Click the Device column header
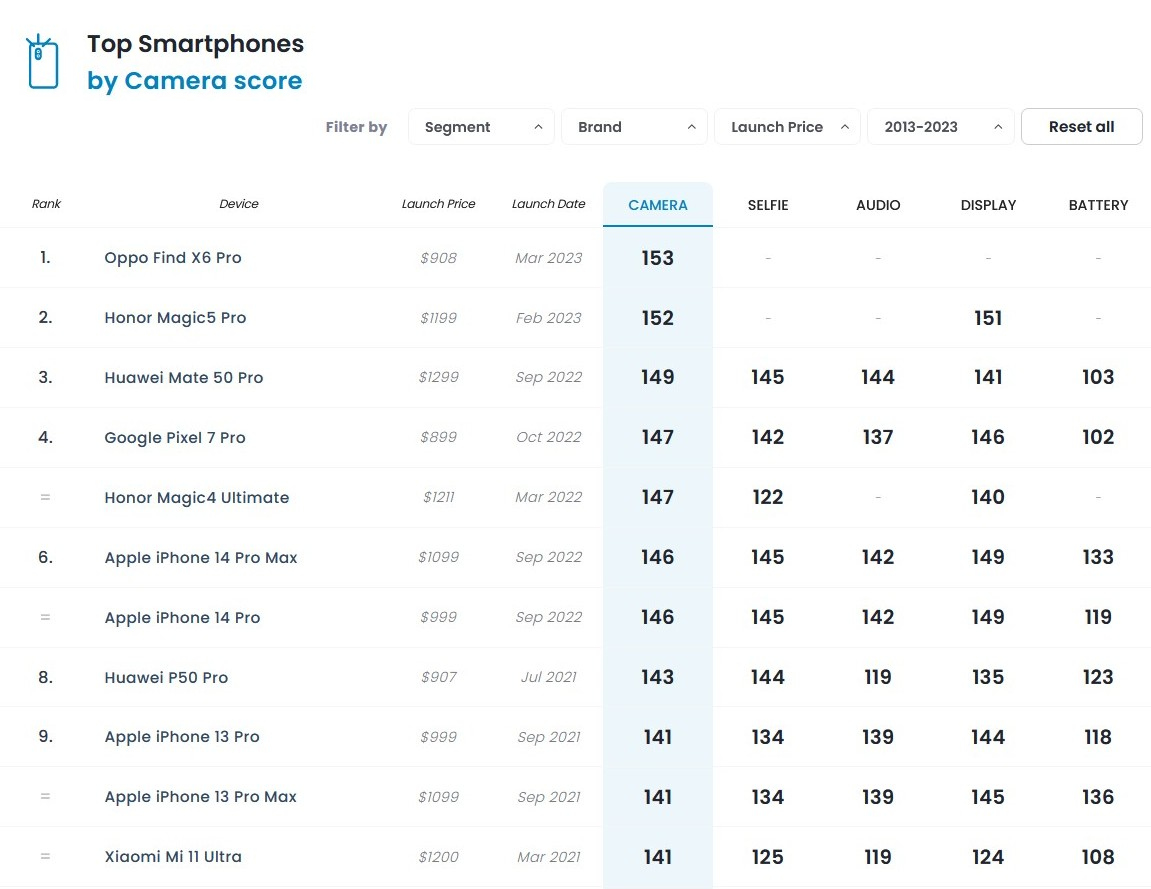Image resolution: width=1151 pixels, height=889 pixels. click(x=239, y=204)
